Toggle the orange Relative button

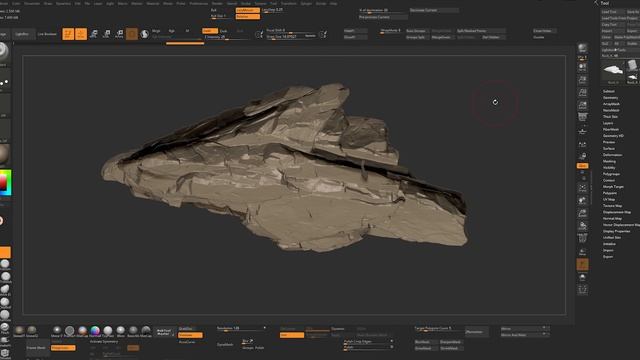[247, 17]
